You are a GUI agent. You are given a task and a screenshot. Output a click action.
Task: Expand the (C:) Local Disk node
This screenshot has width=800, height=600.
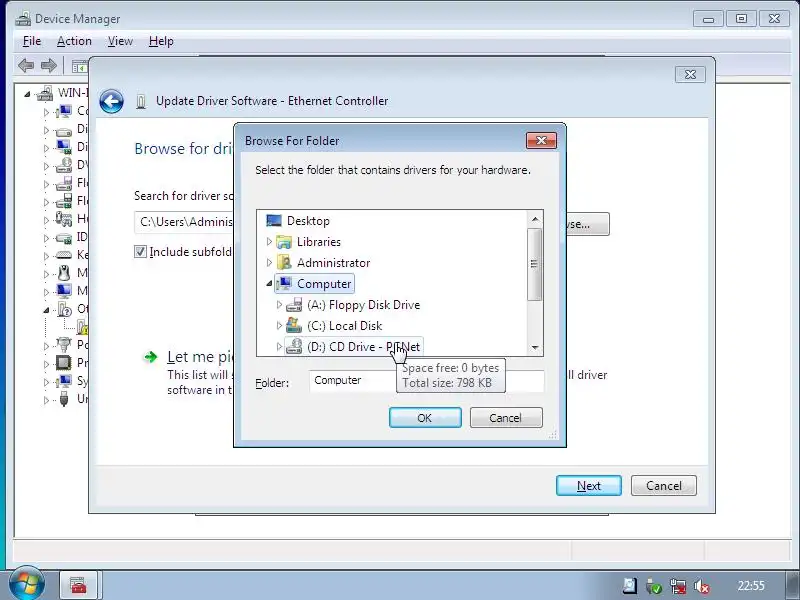279,326
